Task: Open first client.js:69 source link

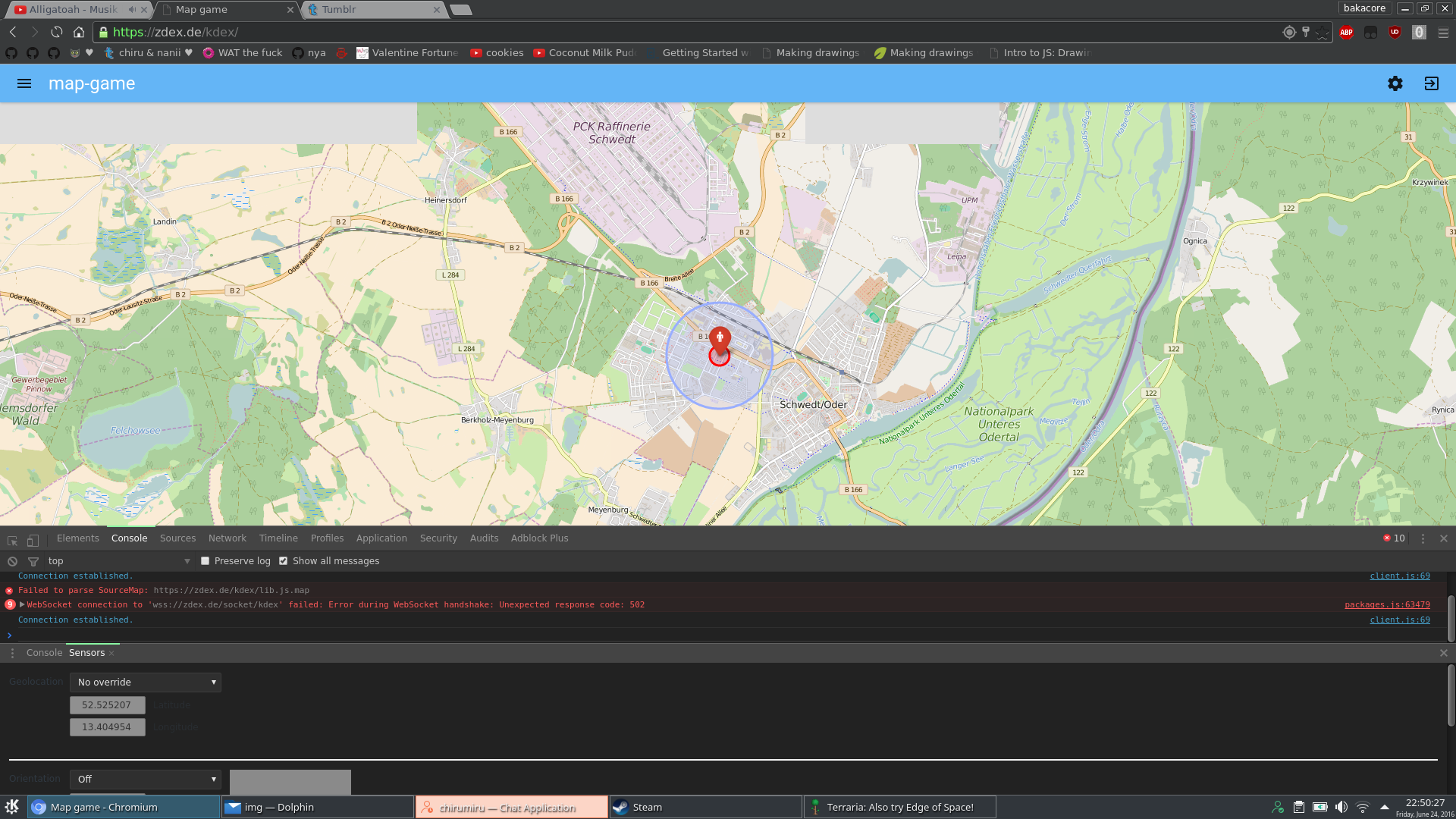Action: pos(1400,576)
